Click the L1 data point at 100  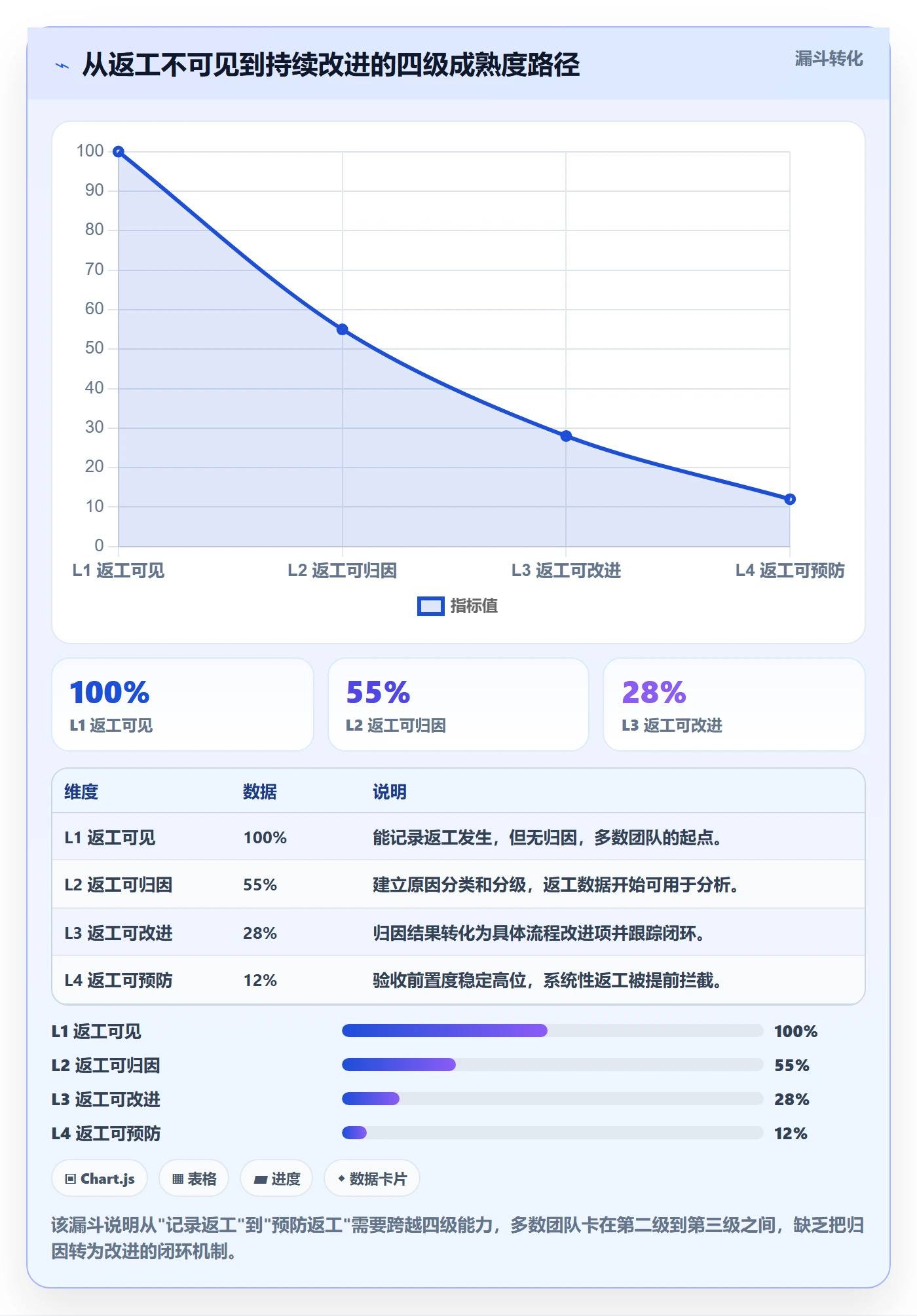click(x=119, y=152)
